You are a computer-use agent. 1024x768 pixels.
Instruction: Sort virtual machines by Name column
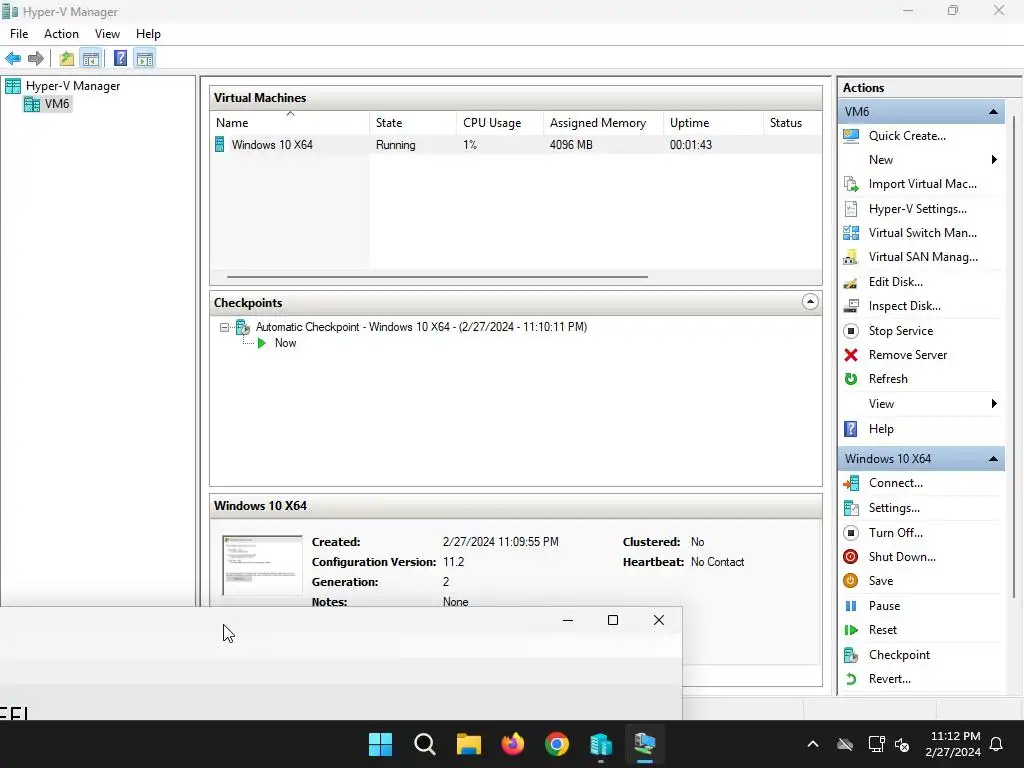tap(290, 123)
